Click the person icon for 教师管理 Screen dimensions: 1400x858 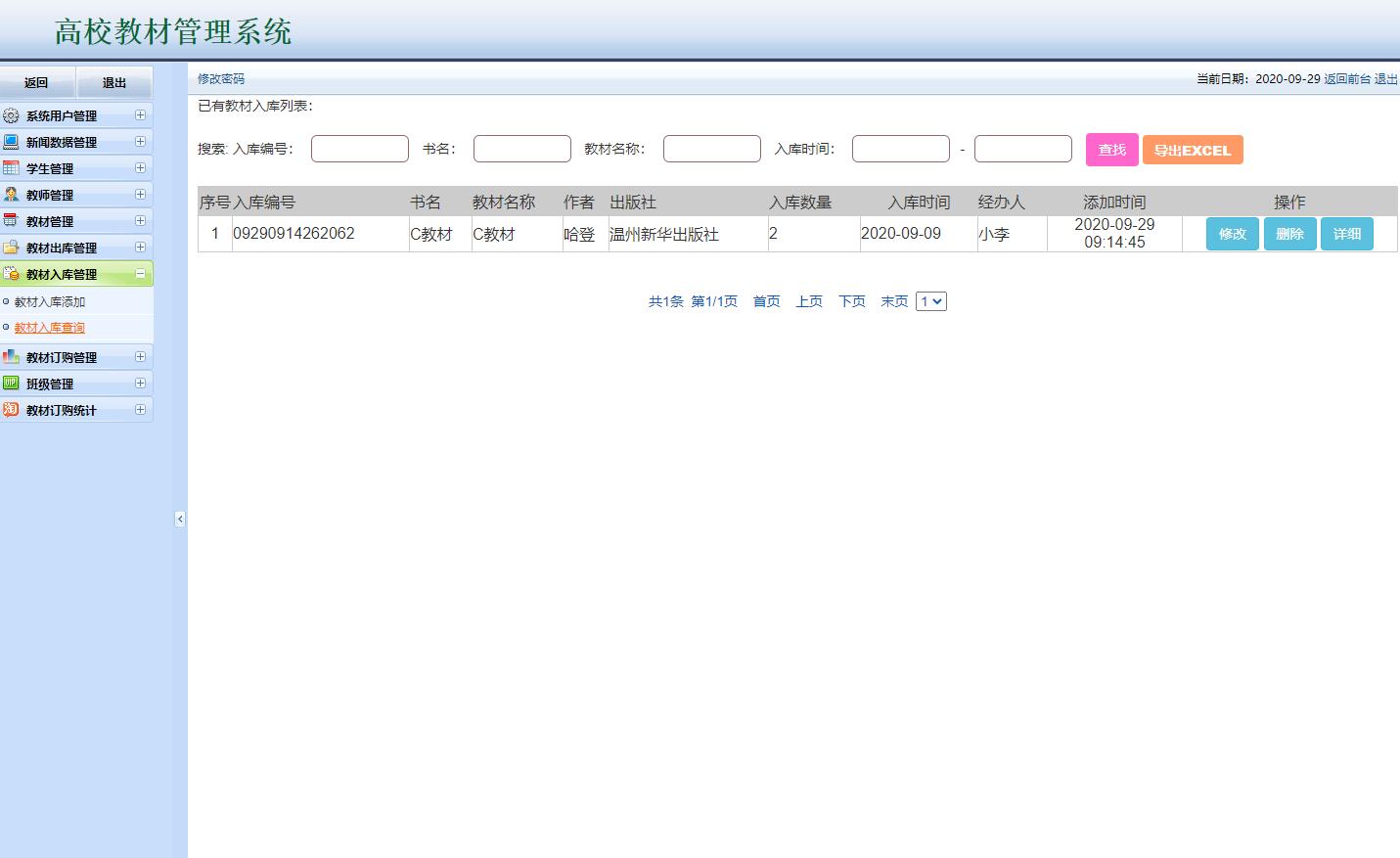coord(11,194)
